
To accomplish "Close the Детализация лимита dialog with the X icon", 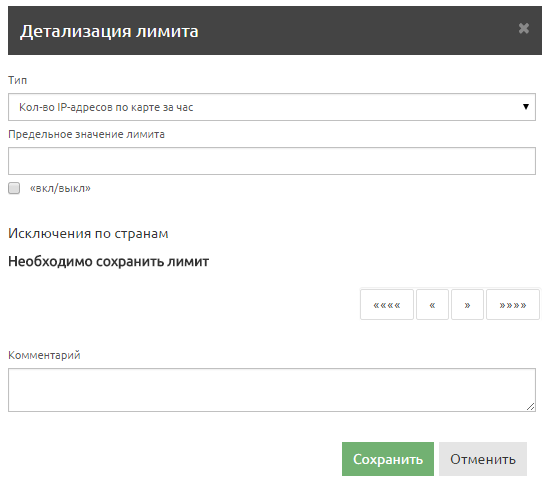I will (x=524, y=28).
